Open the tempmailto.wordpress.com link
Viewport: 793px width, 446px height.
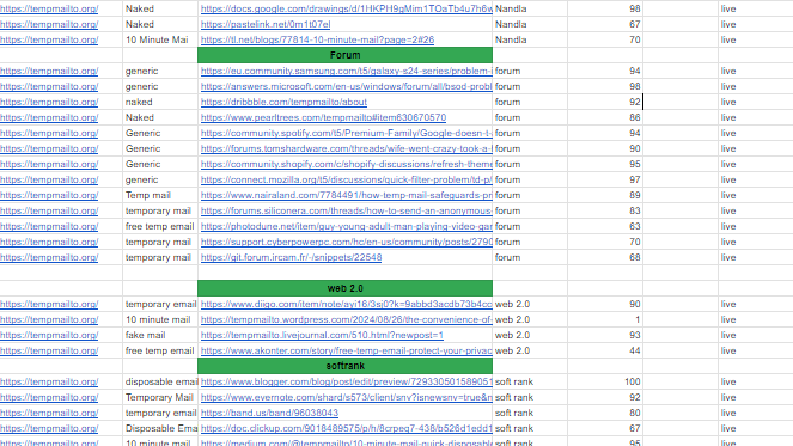(346, 320)
